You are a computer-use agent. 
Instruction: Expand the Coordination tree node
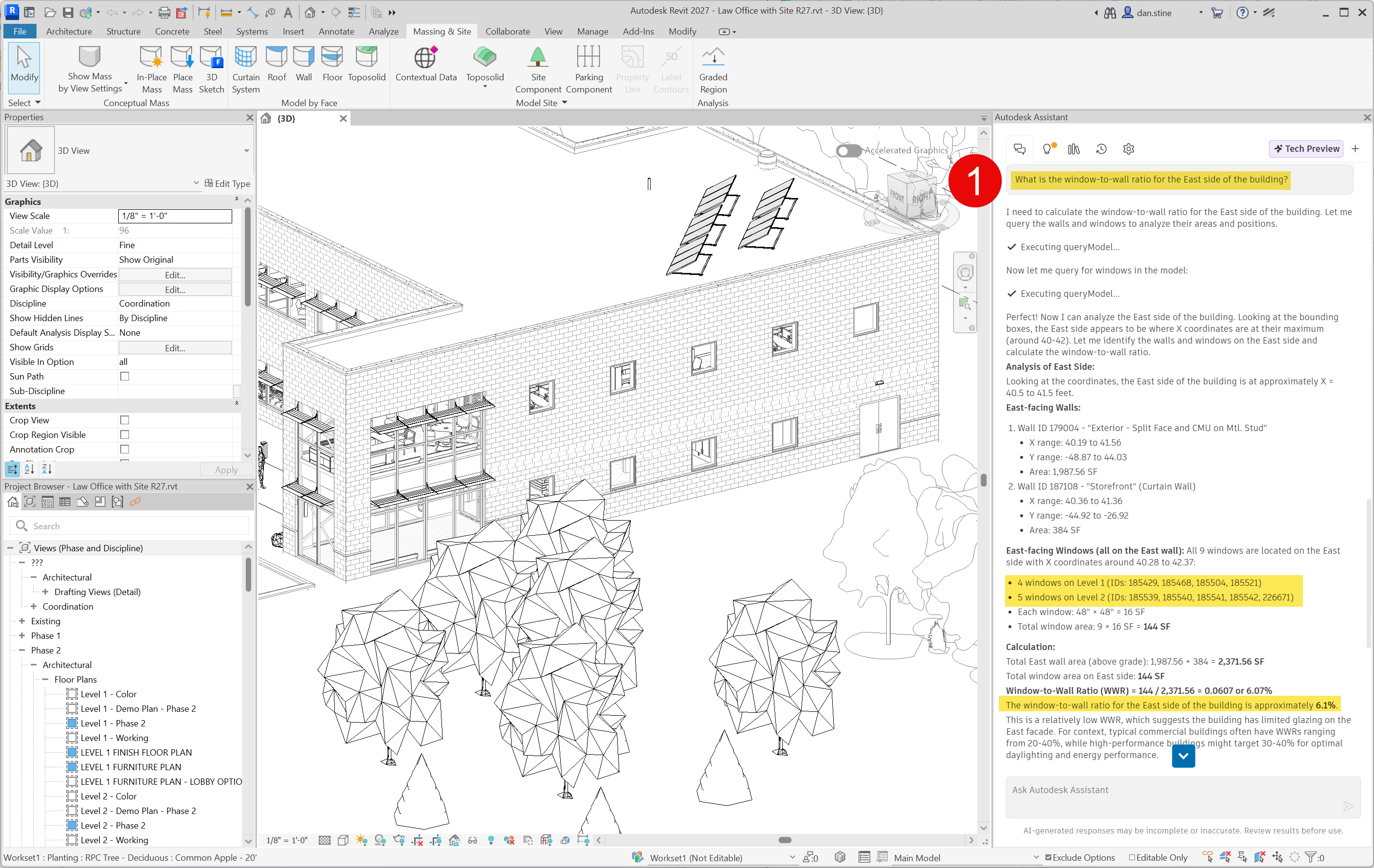click(x=34, y=606)
